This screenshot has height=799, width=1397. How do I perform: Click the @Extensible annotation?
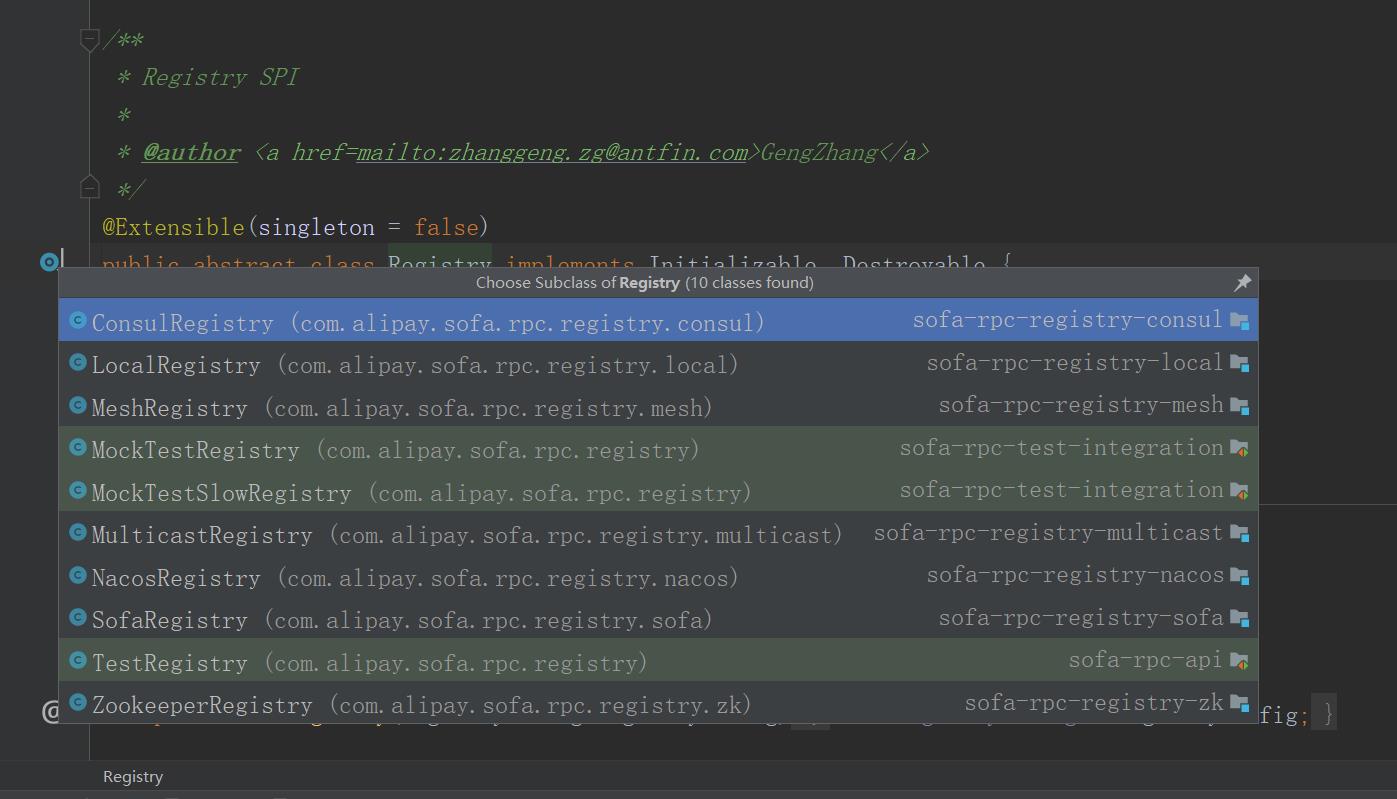tap(173, 228)
